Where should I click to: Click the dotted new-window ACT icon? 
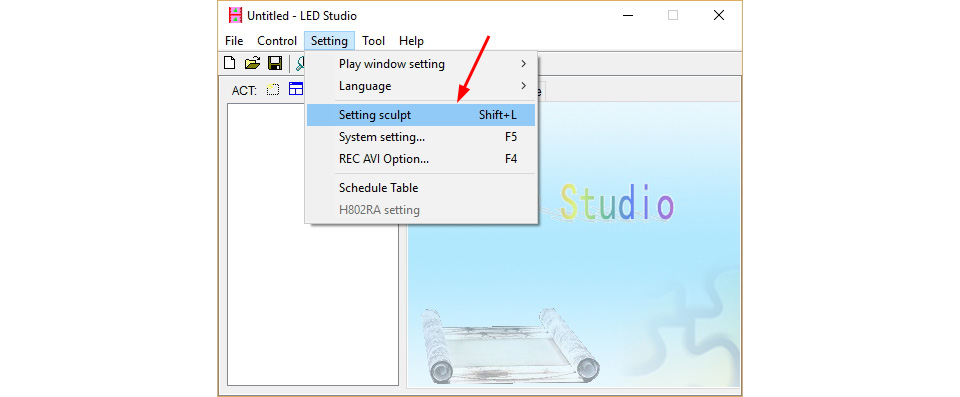pos(273,89)
